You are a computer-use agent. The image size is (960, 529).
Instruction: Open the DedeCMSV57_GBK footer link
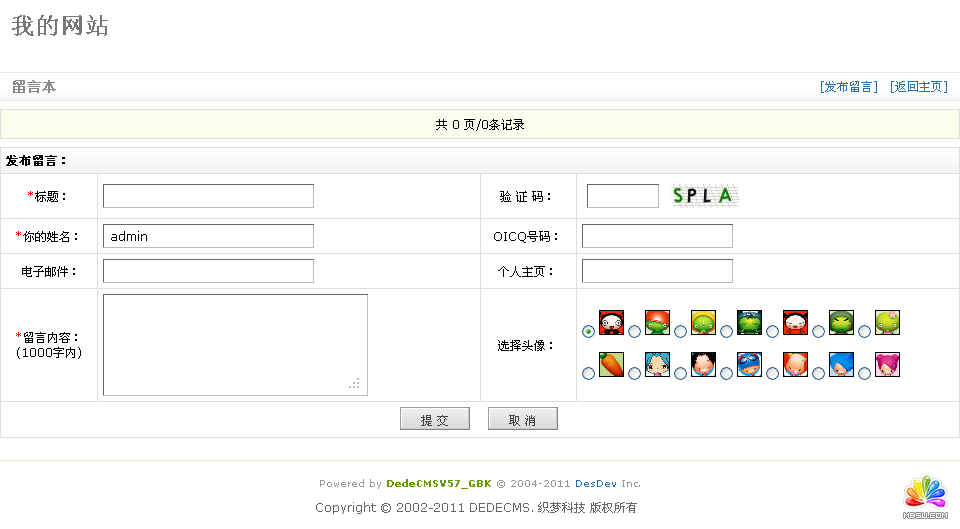pyautogui.click(x=439, y=483)
